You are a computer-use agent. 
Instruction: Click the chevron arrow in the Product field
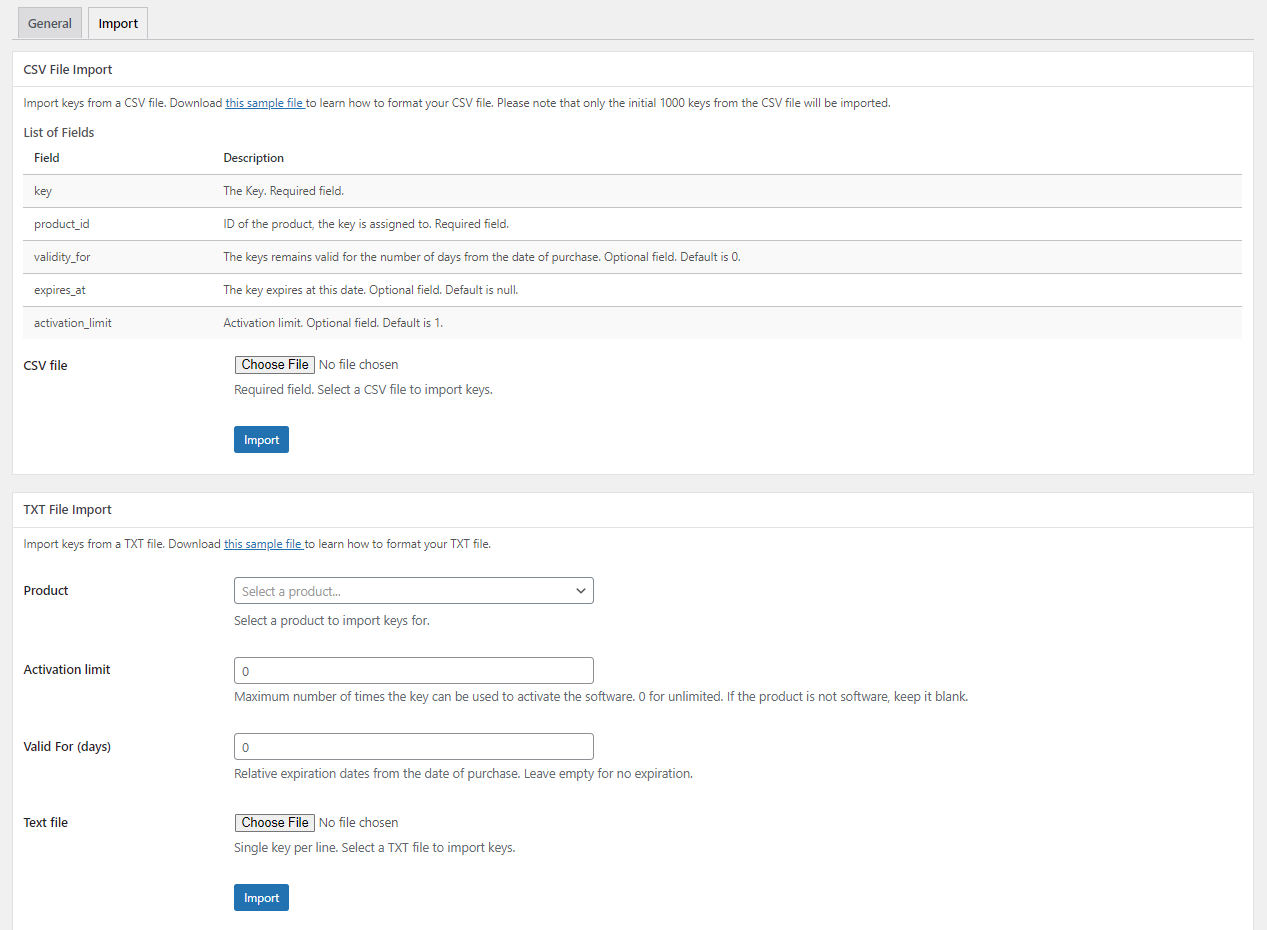(x=580, y=591)
